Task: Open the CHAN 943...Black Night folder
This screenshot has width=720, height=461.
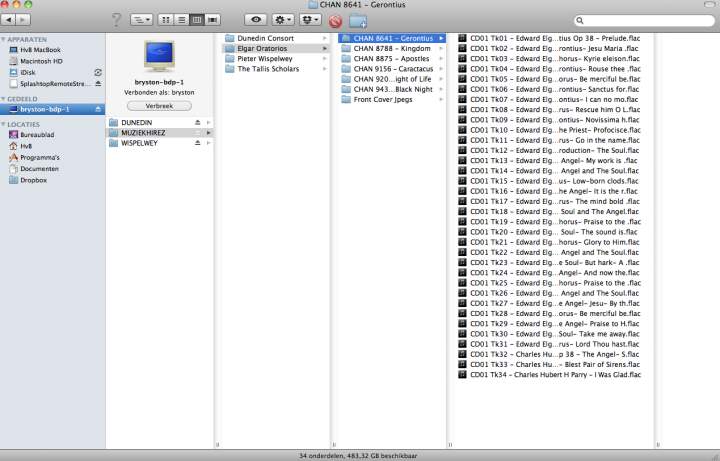Action: (x=392, y=89)
